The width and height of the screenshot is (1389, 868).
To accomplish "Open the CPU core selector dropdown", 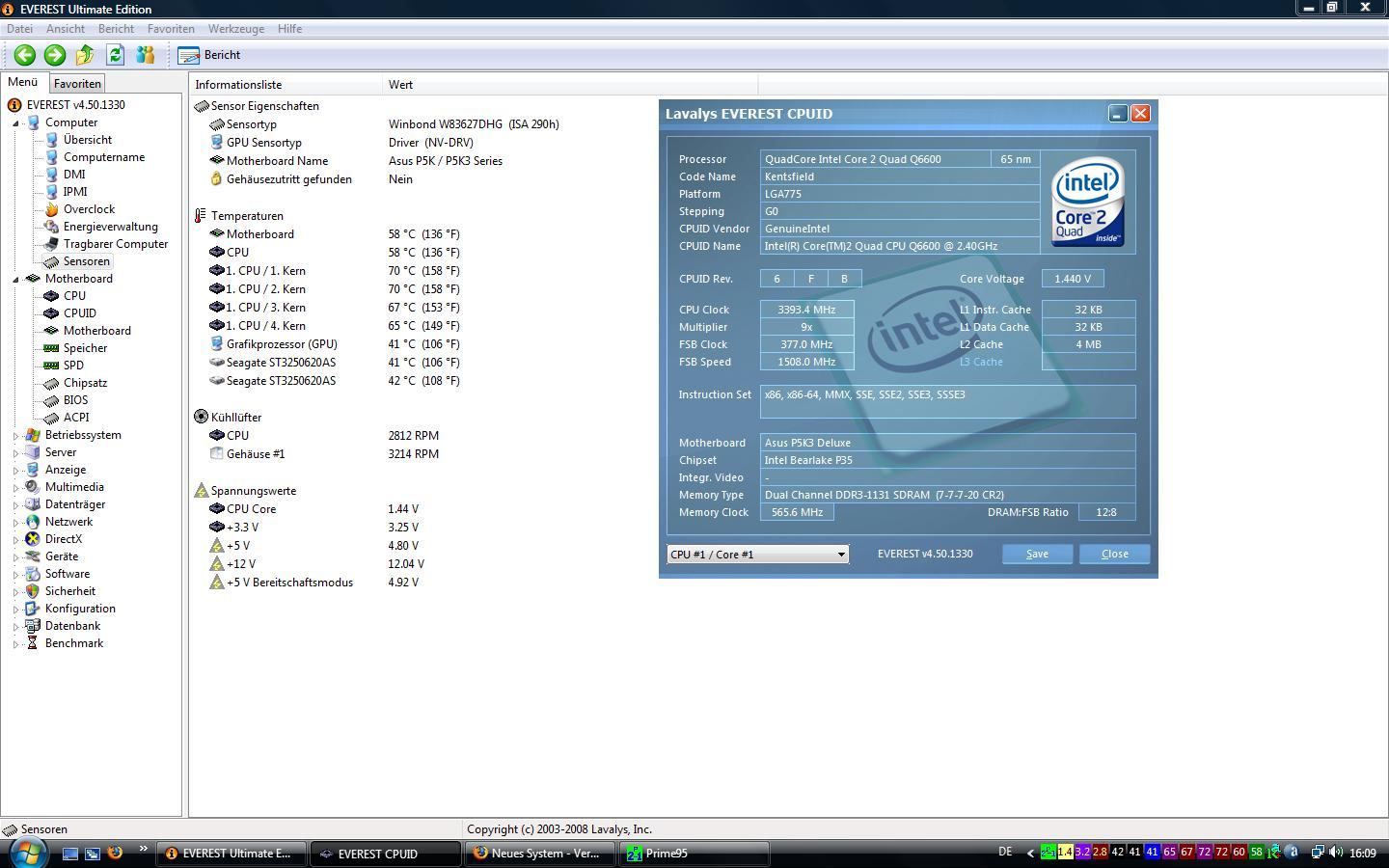I will pyautogui.click(x=757, y=555).
